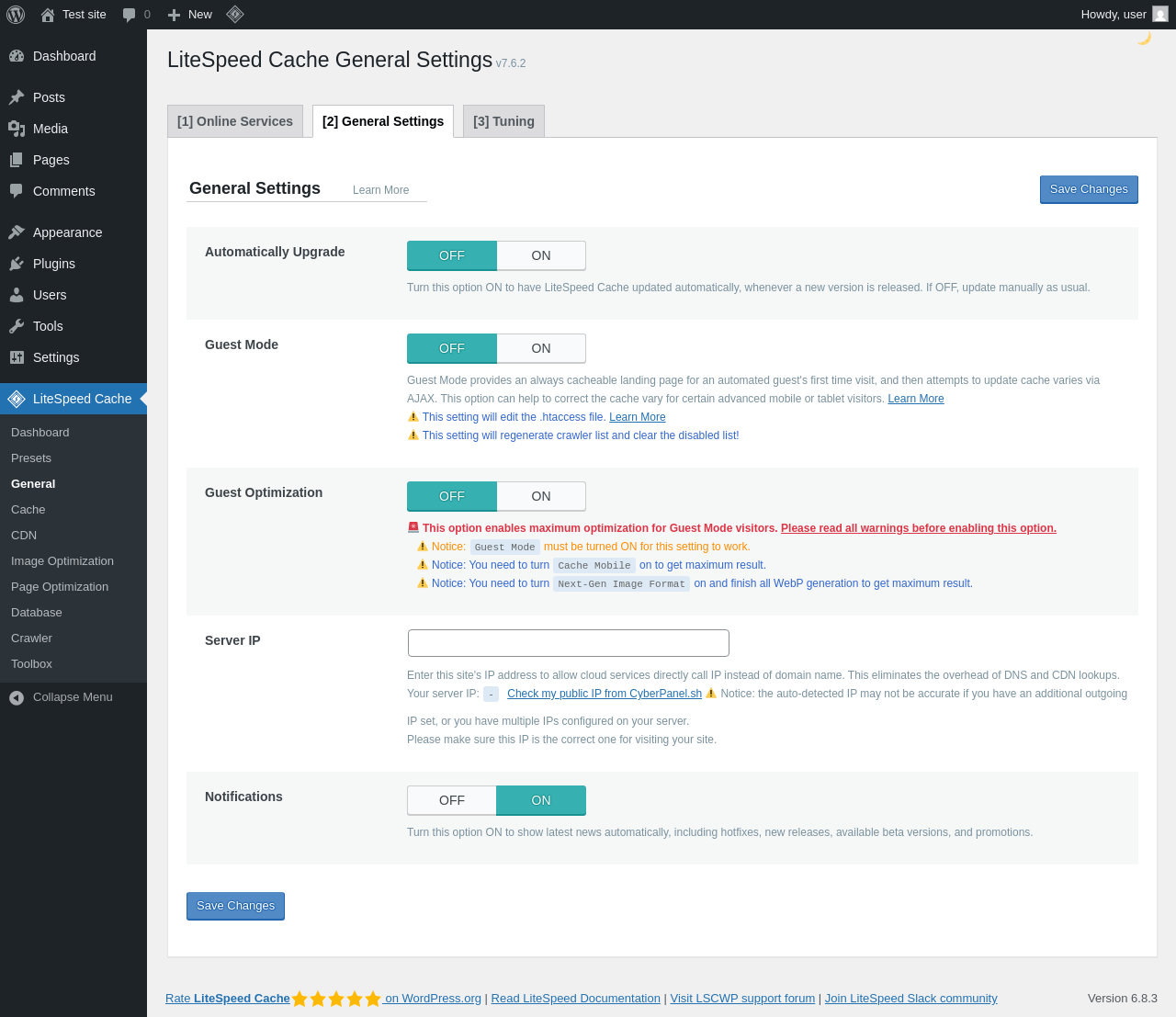Open the Tuning tab

503,121
